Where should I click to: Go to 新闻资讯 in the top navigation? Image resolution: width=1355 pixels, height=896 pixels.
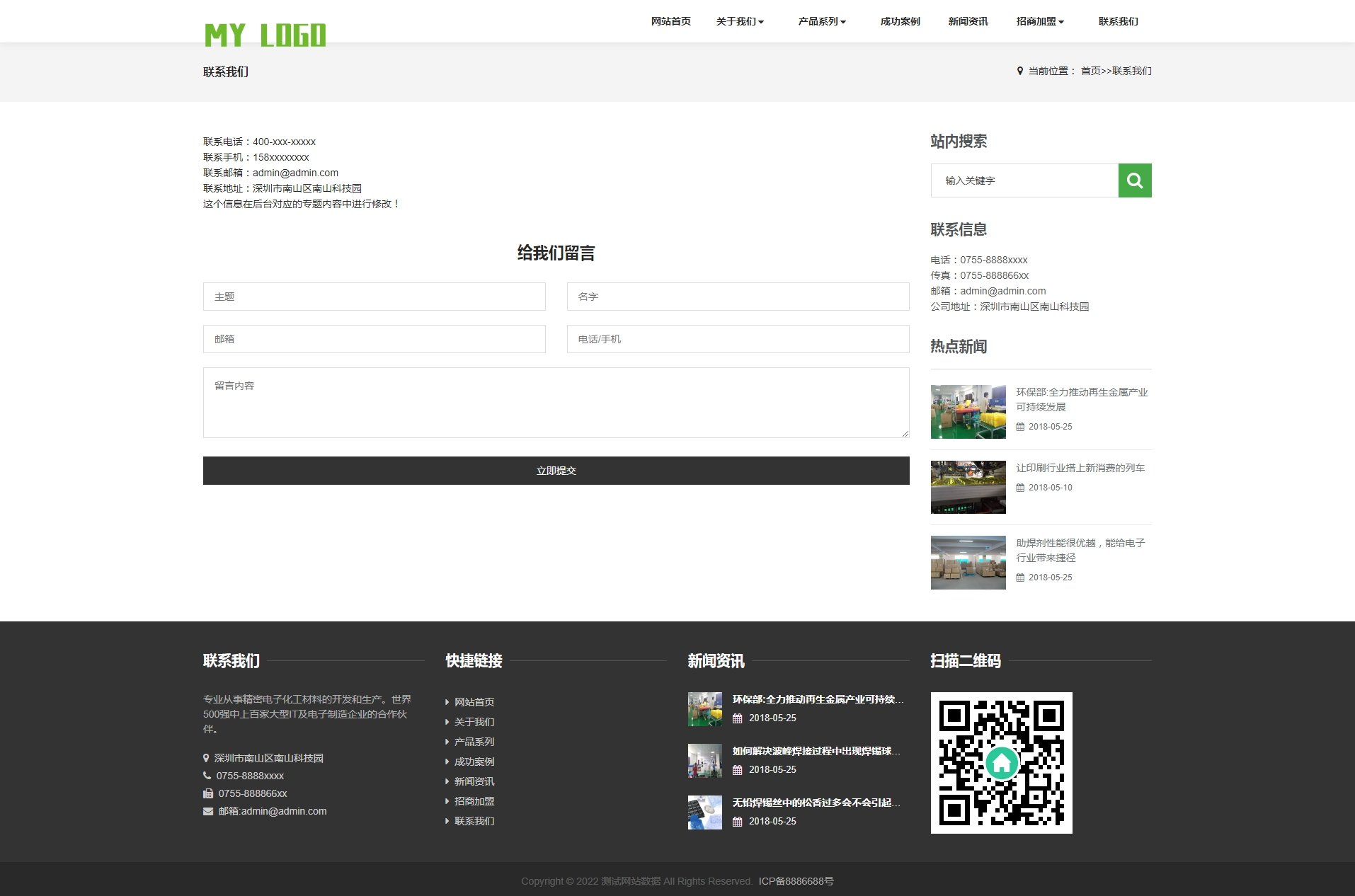tap(968, 21)
